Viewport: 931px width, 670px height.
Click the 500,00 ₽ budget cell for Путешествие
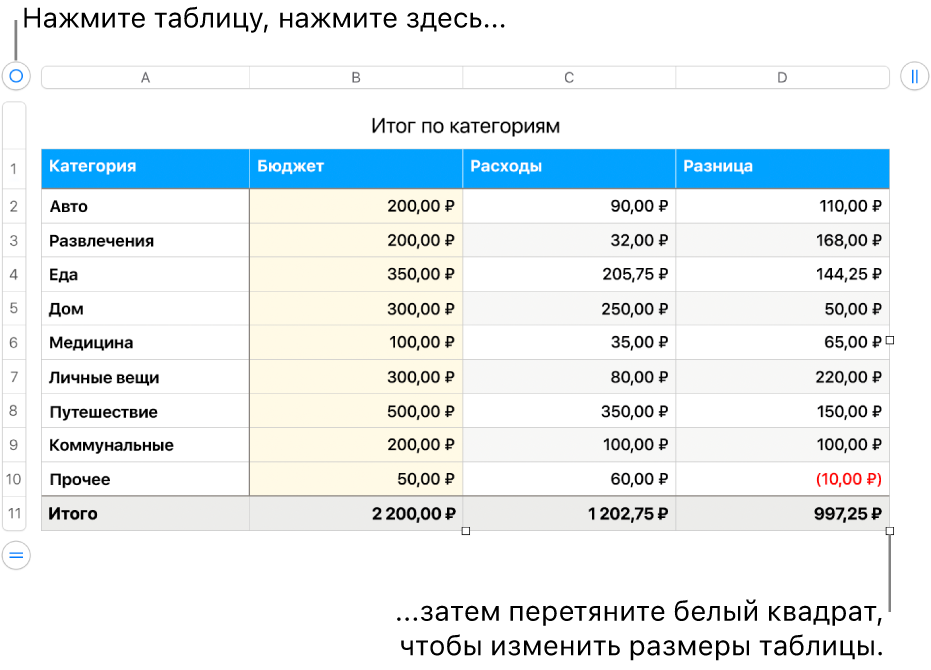[x=356, y=410]
